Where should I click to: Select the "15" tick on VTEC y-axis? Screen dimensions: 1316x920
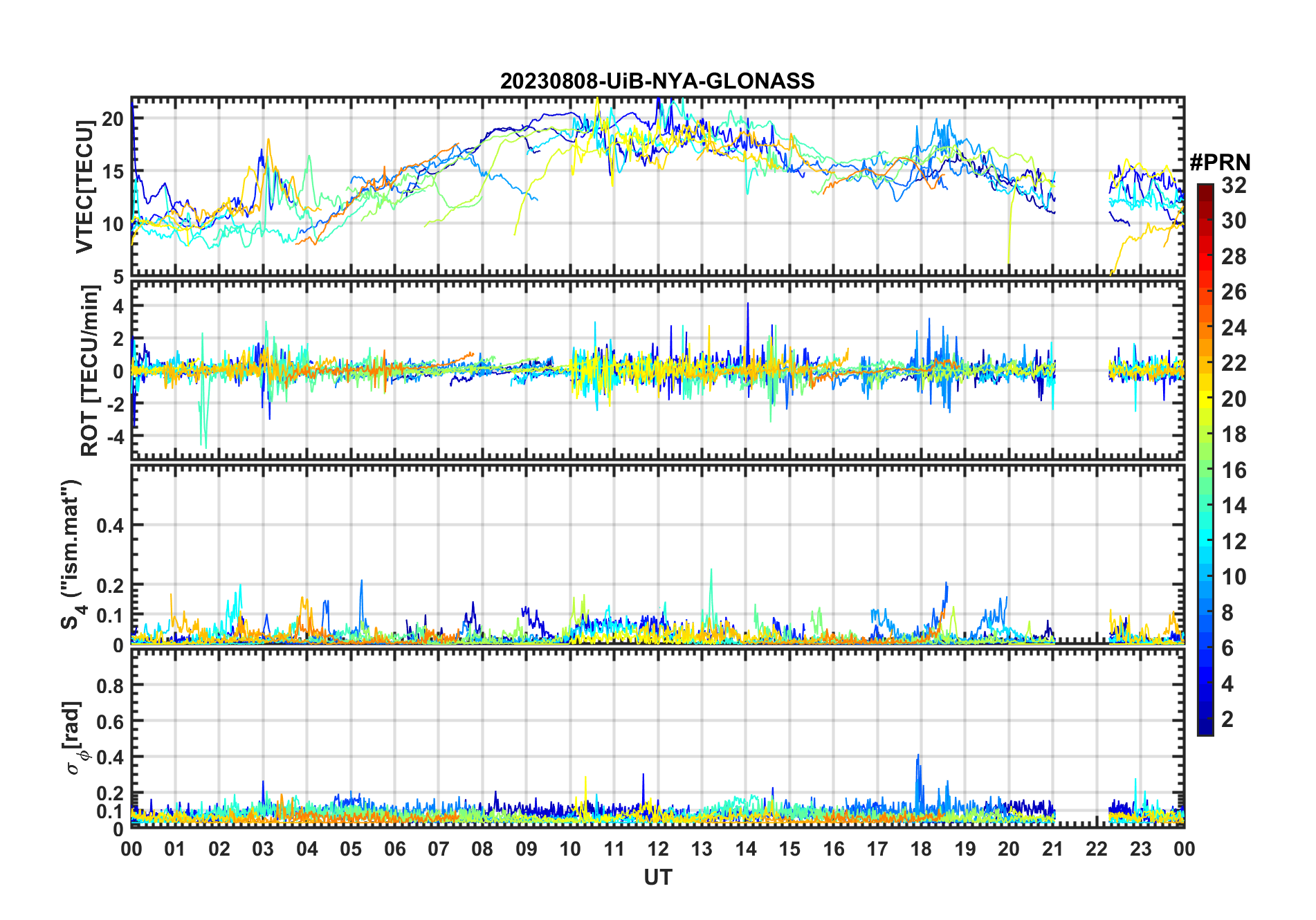coord(113,172)
